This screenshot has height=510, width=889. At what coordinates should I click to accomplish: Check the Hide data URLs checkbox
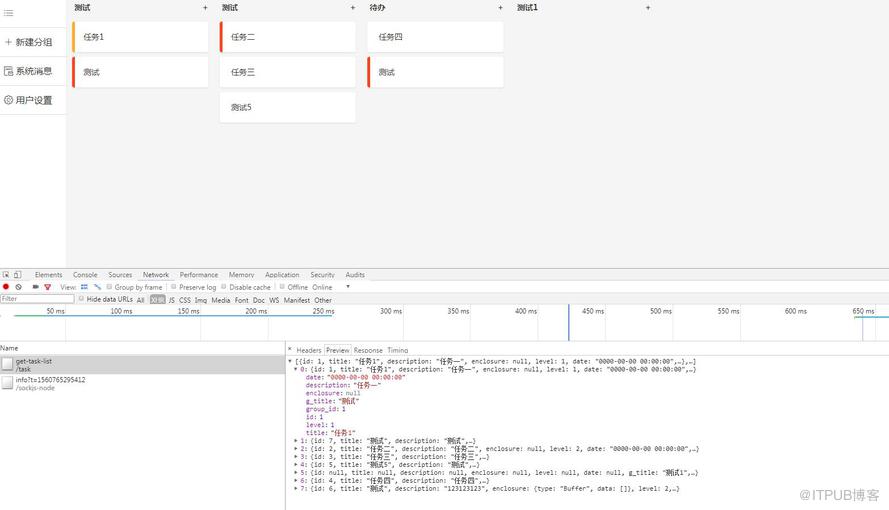tap(81, 299)
